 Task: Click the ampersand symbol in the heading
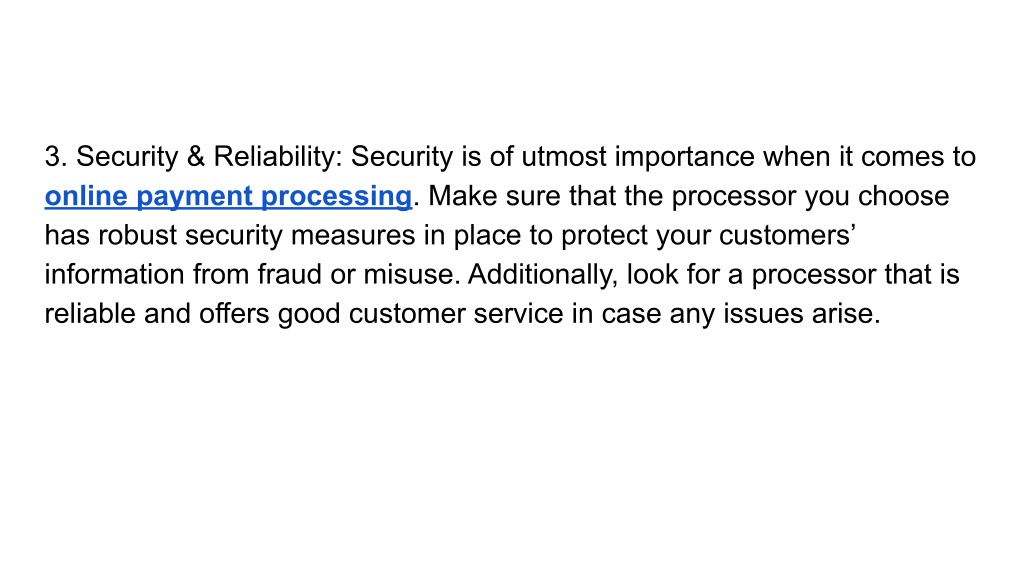click(x=196, y=157)
